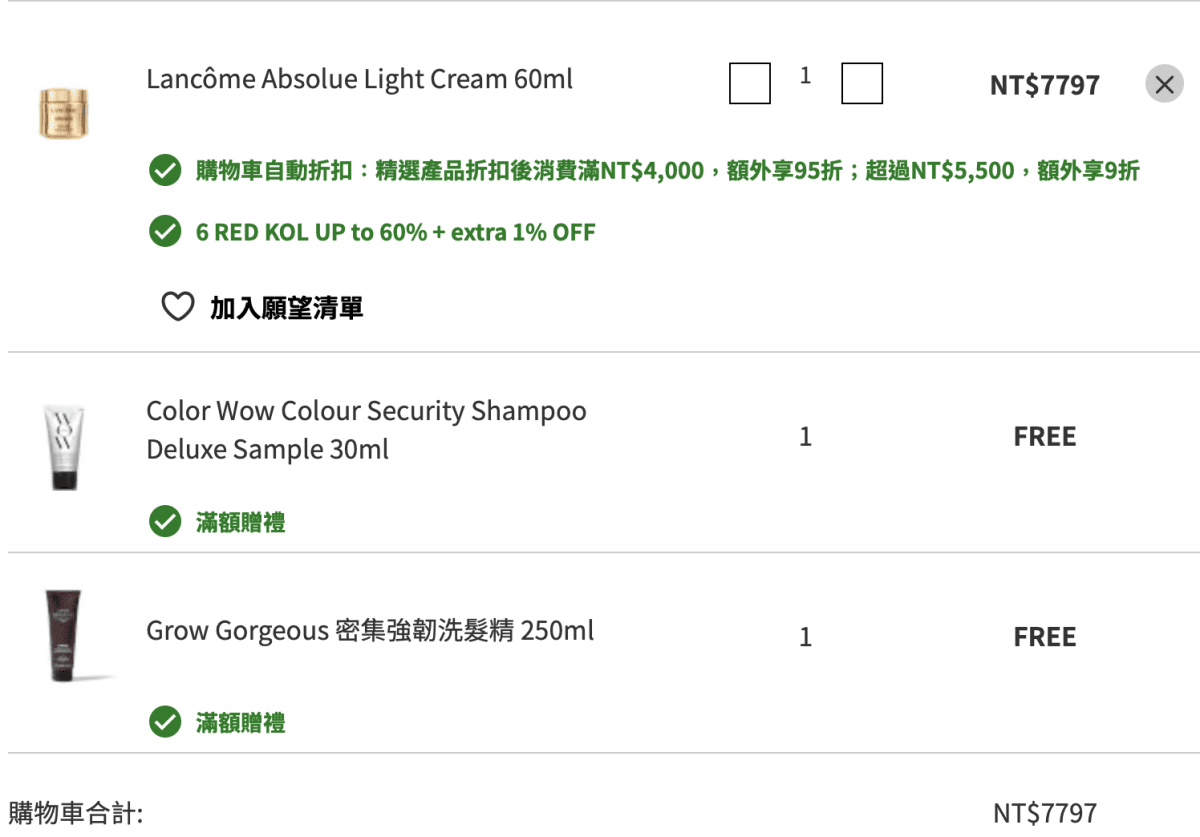Decrease quantity of Lancôme Absolue Light Cream
This screenshot has height=837, width=1200.
(750, 83)
